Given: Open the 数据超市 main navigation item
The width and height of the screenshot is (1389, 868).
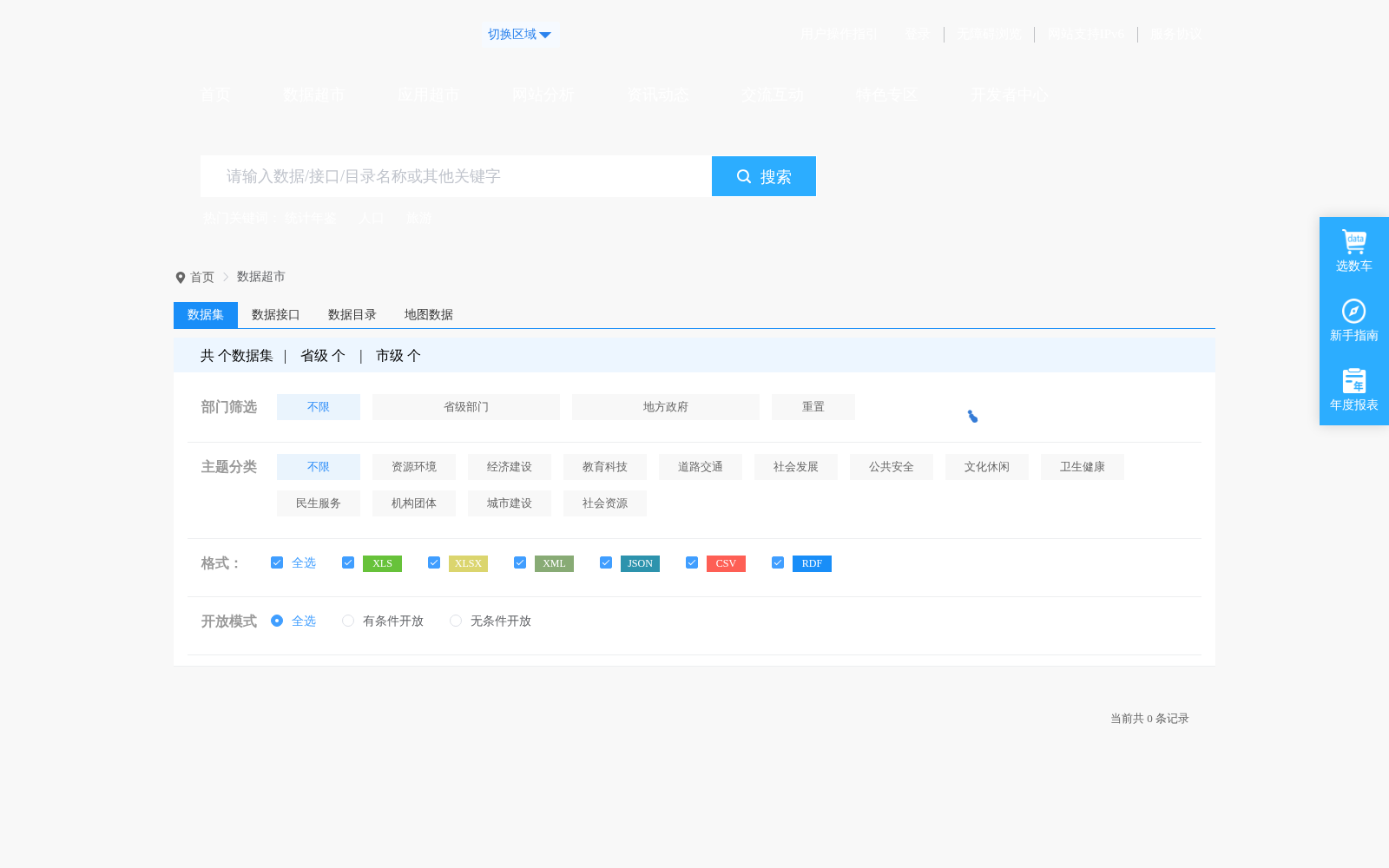Looking at the screenshot, I should [314, 95].
